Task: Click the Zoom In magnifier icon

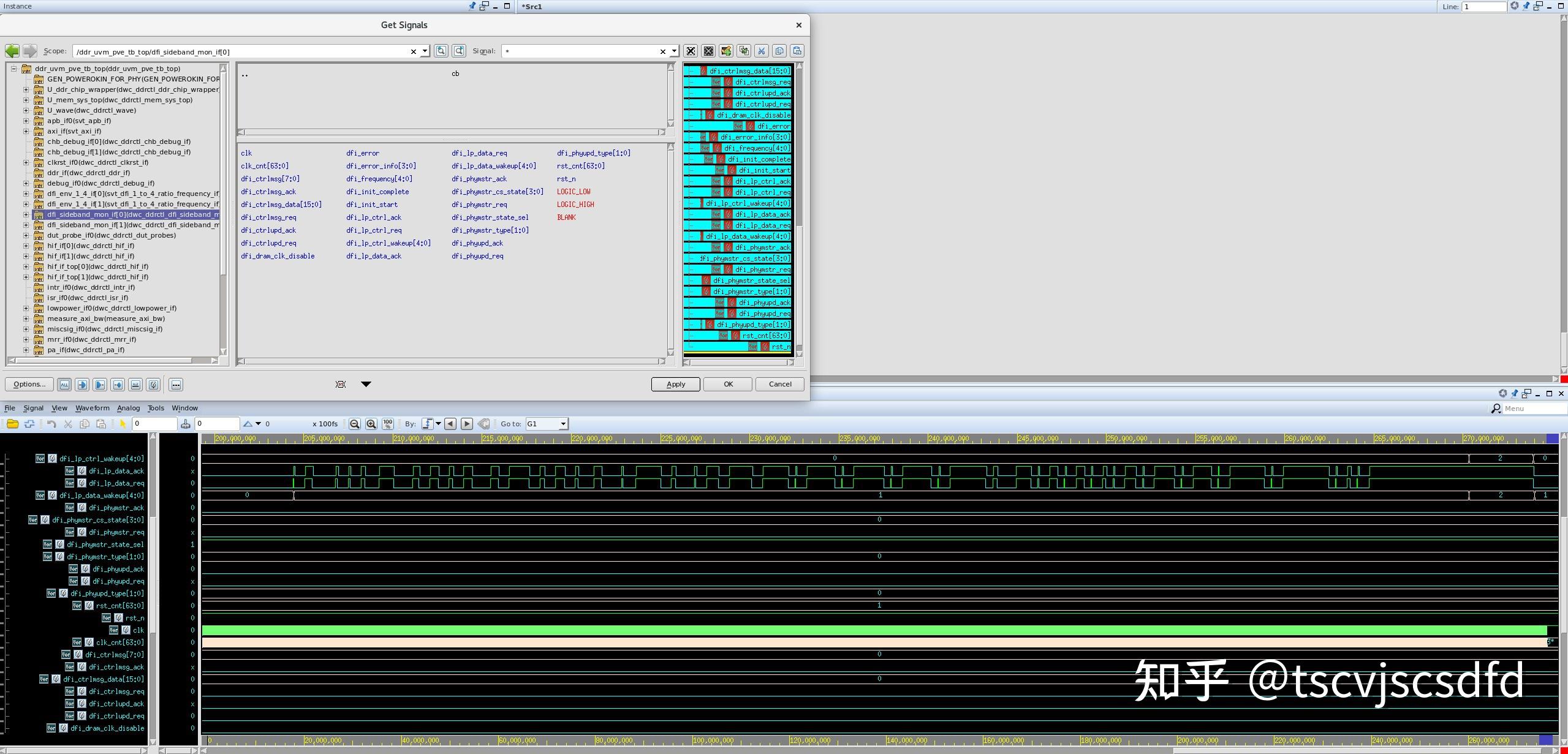Action: point(371,423)
